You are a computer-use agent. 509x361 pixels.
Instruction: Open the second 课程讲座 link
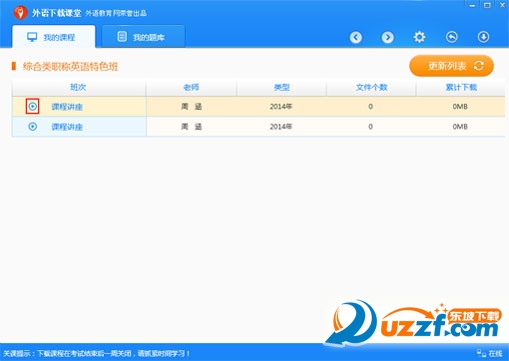pos(67,127)
